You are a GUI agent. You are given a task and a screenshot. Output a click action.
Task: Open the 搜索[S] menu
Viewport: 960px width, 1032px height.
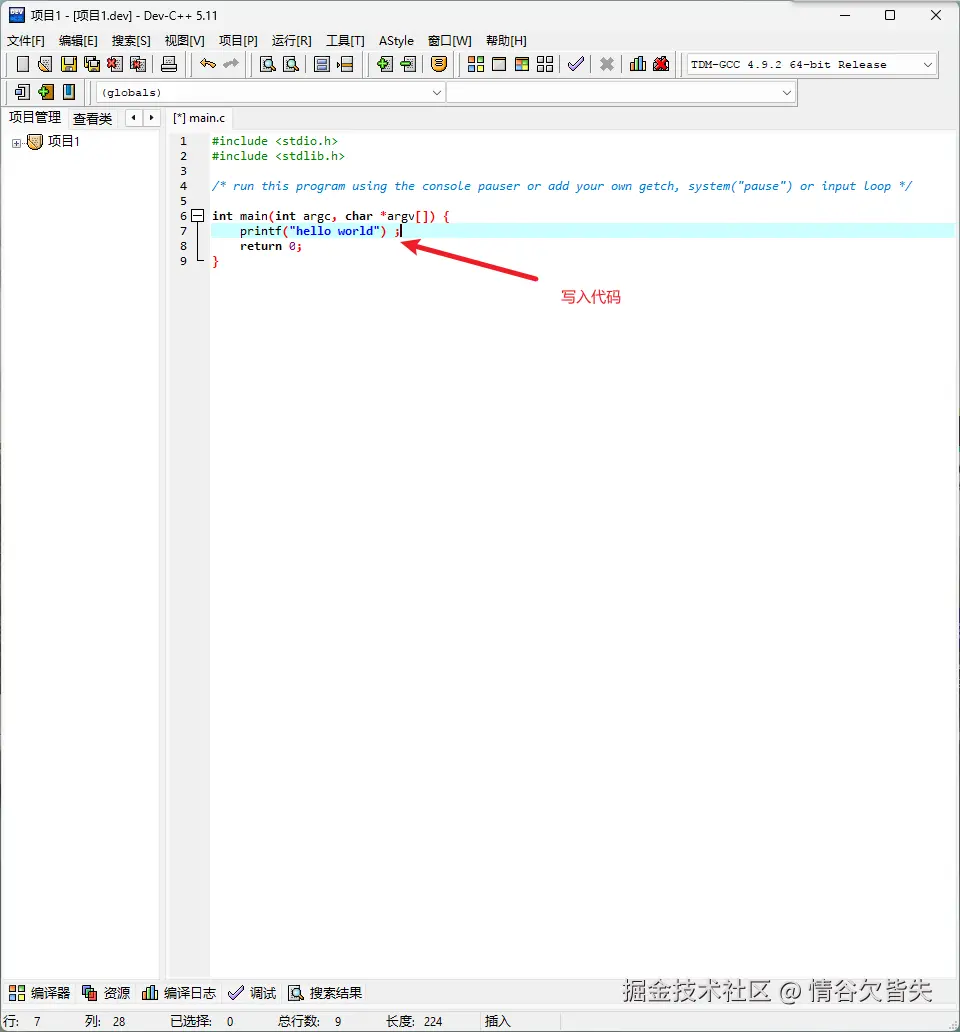[131, 41]
